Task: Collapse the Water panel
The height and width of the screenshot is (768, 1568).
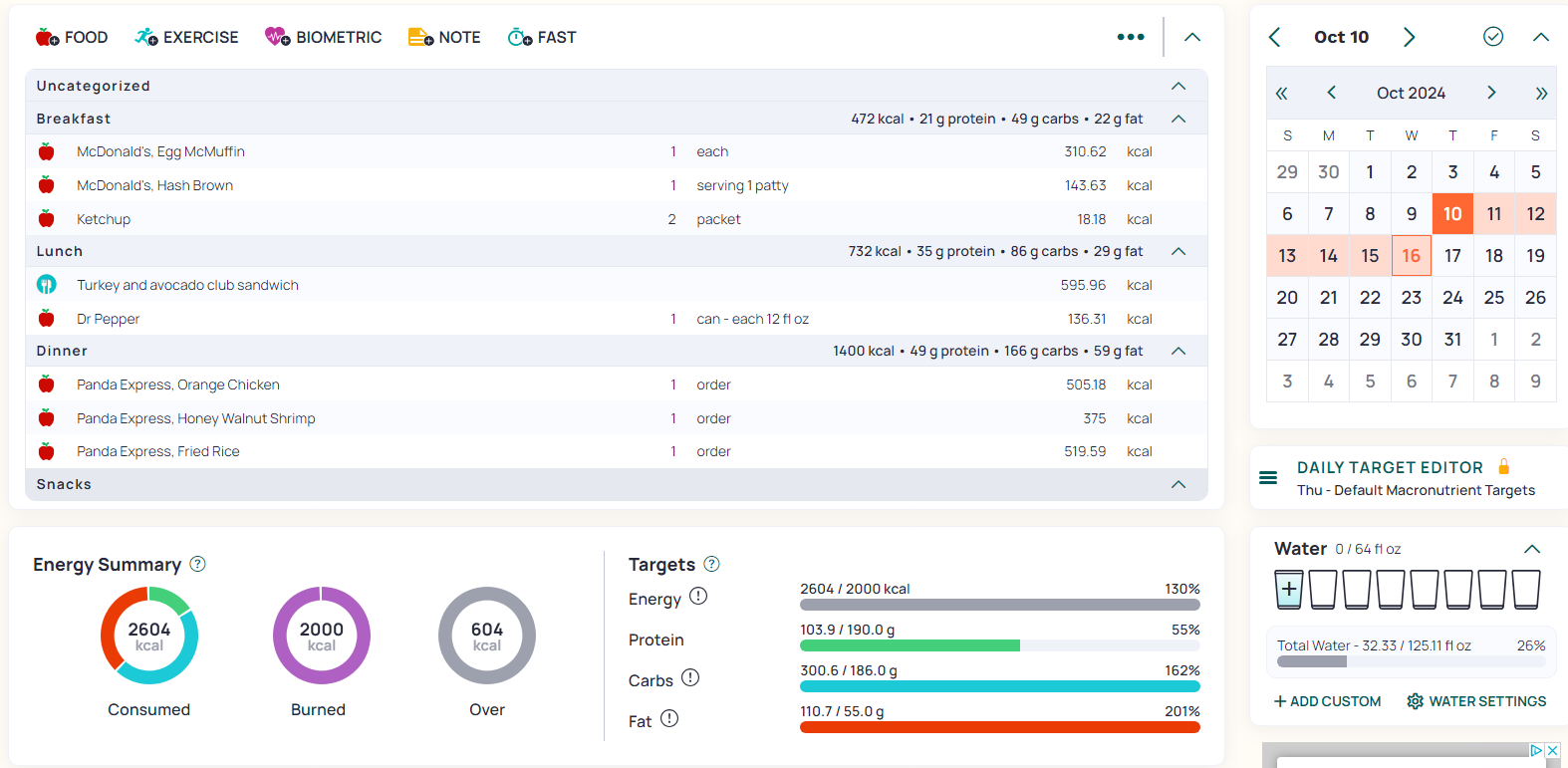Action: pyautogui.click(x=1532, y=549)
